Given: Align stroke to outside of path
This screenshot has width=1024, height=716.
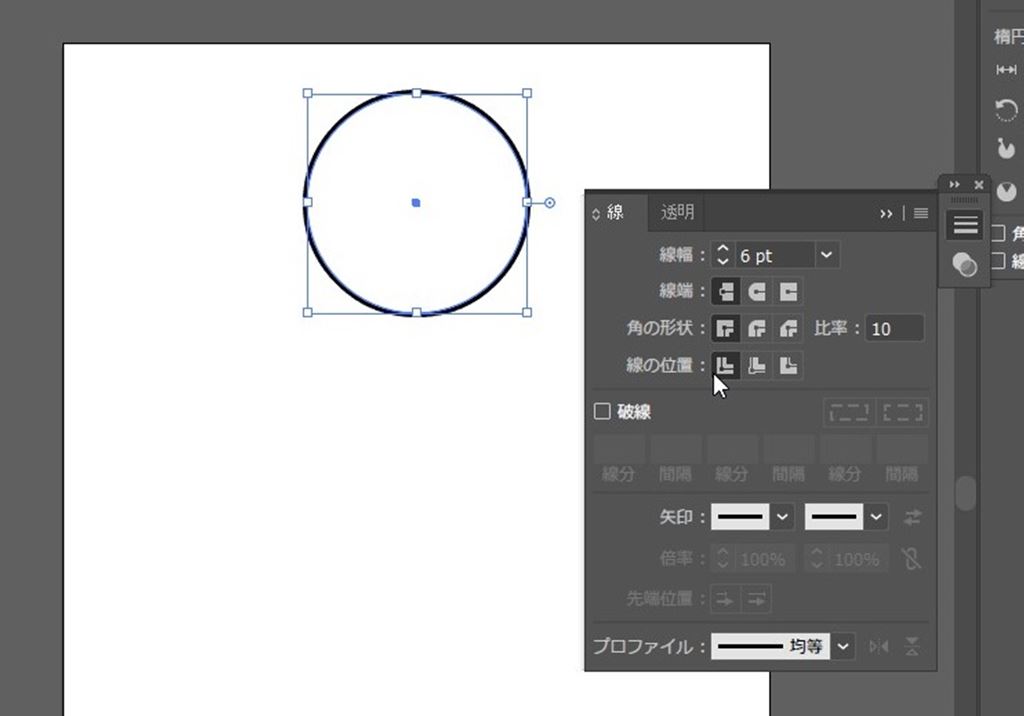Looking at the screenshot, I should (x=789, y=366).
